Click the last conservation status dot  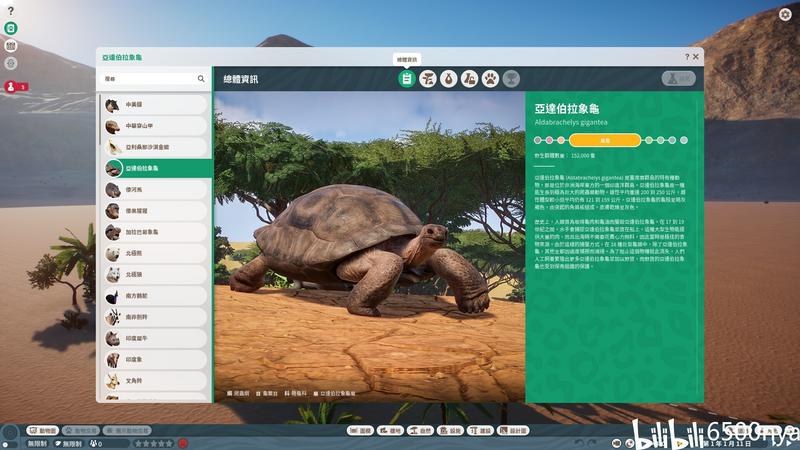(x=684, y=140)
